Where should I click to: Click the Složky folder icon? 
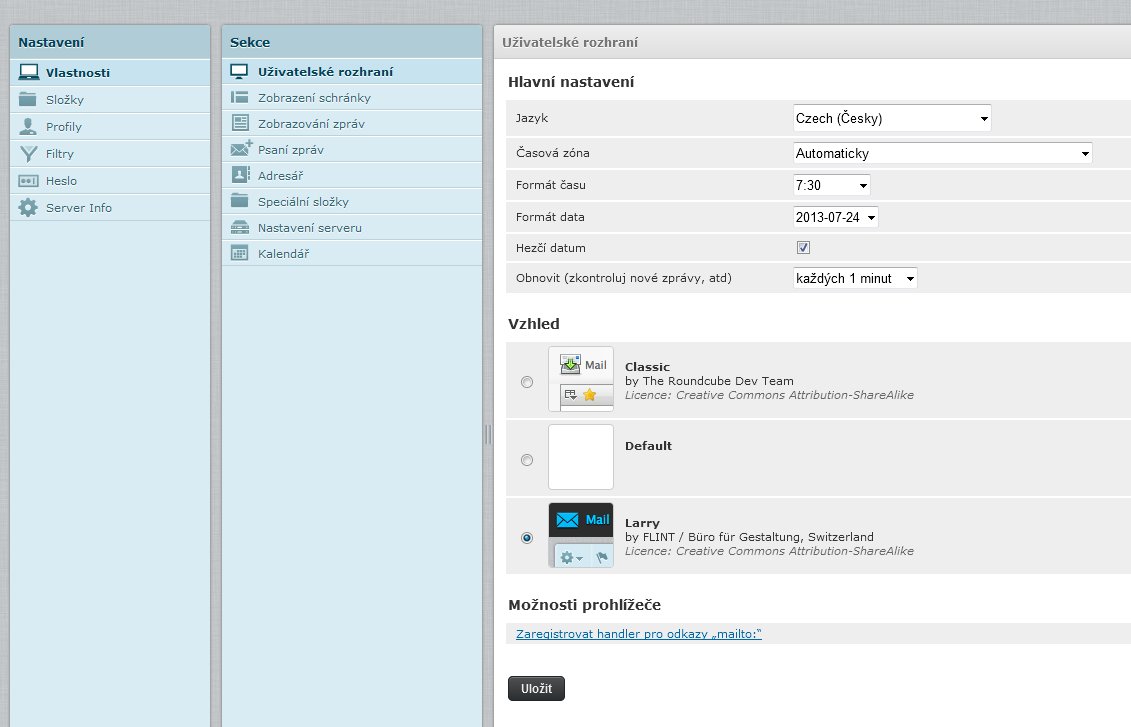pos(28,100)
